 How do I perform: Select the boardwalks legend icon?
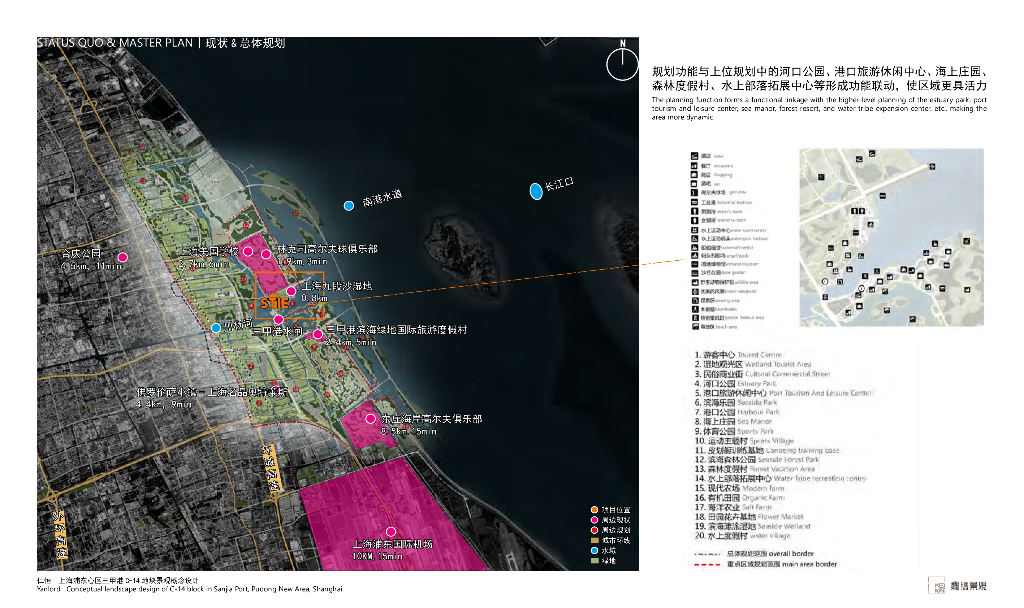(x=694, y=310)
